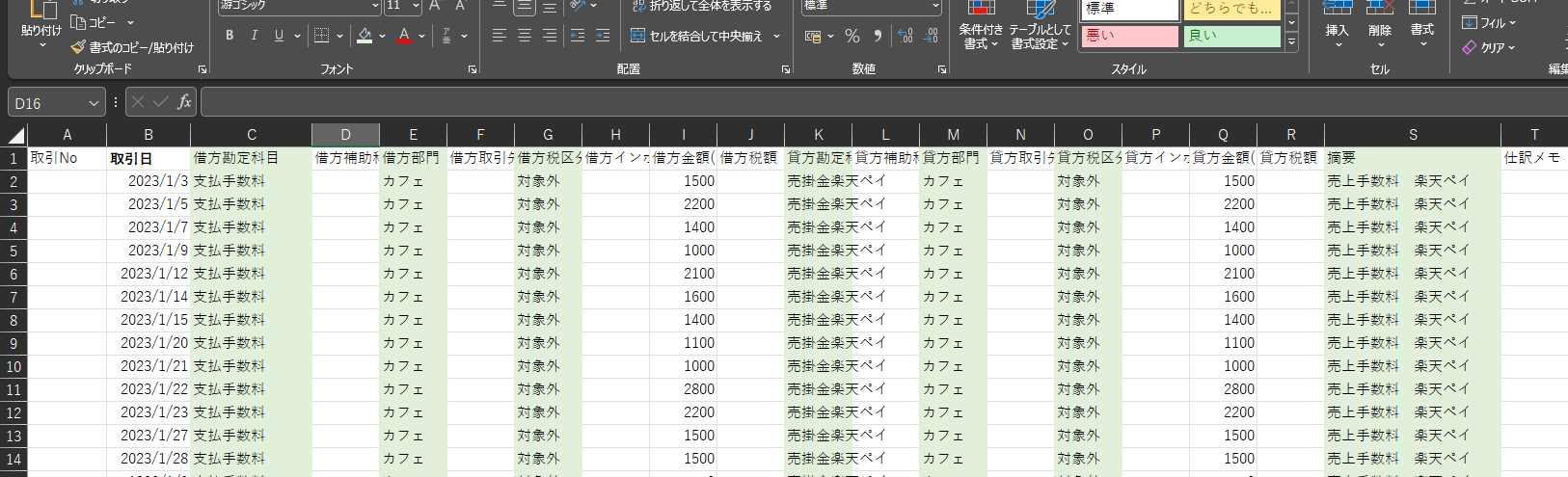Open the font color dropdown arrow

(x=422, y=37)
